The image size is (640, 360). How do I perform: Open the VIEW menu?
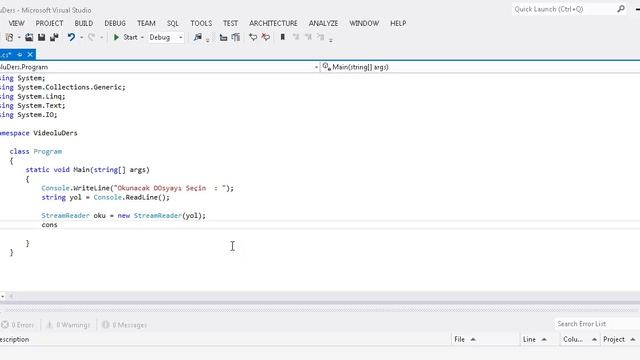coord(16,23)
